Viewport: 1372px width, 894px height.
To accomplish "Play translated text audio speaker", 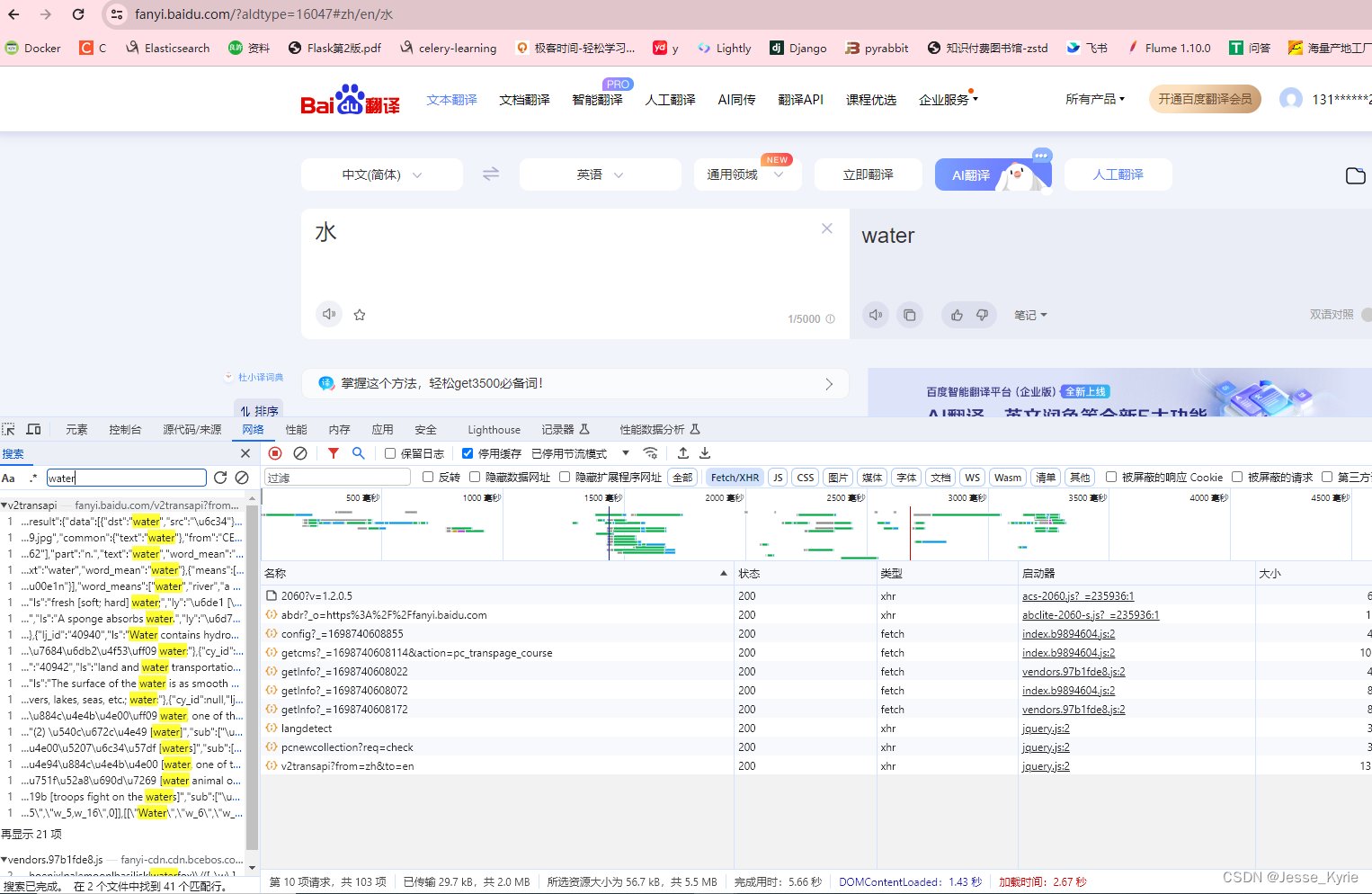I will 876,315.
